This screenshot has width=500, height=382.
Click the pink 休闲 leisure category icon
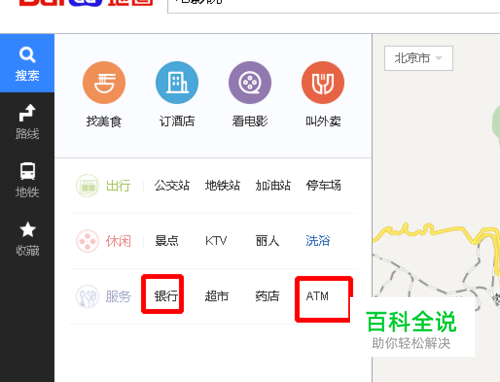pyautogui.click(x=87, y=241)
